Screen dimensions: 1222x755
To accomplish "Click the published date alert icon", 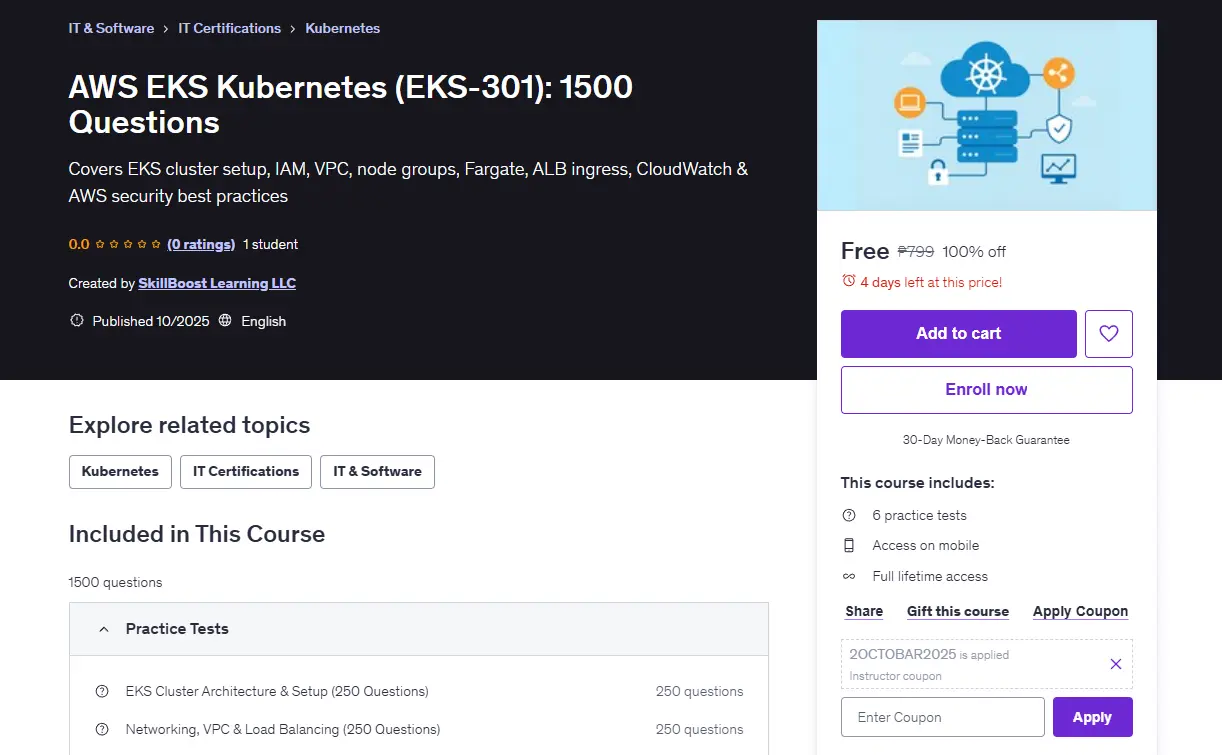I will (x=76, y=321).
